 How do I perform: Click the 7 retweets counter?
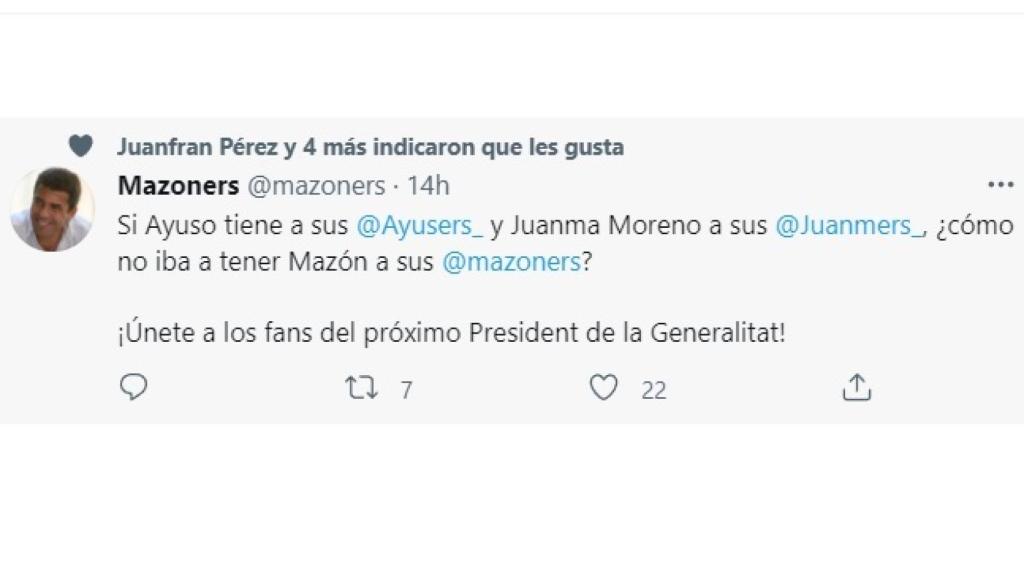405,389
